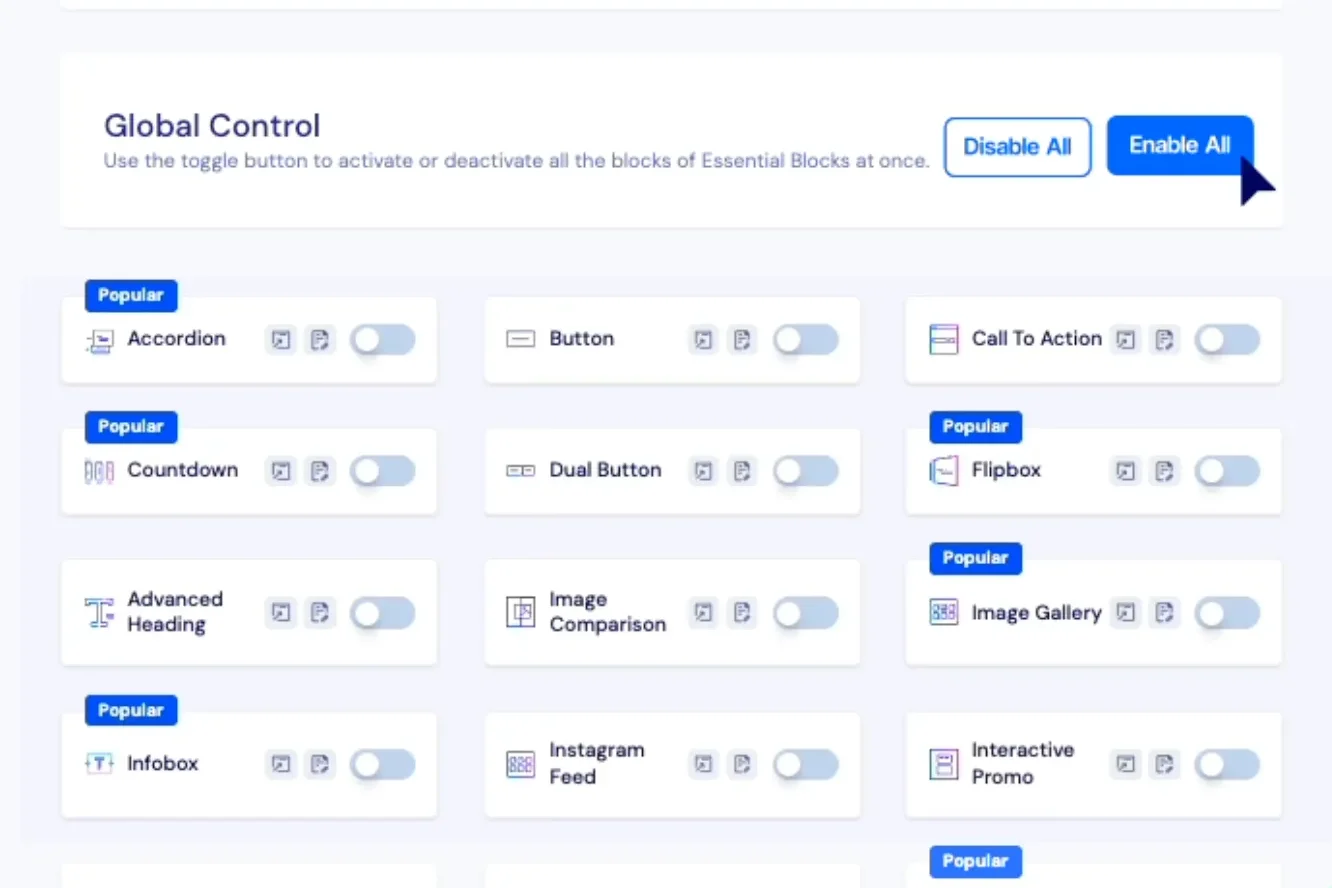Screen dimensions: 1332x888
Task: Turn on the Dual Button toggle
Action: [806, 471]
